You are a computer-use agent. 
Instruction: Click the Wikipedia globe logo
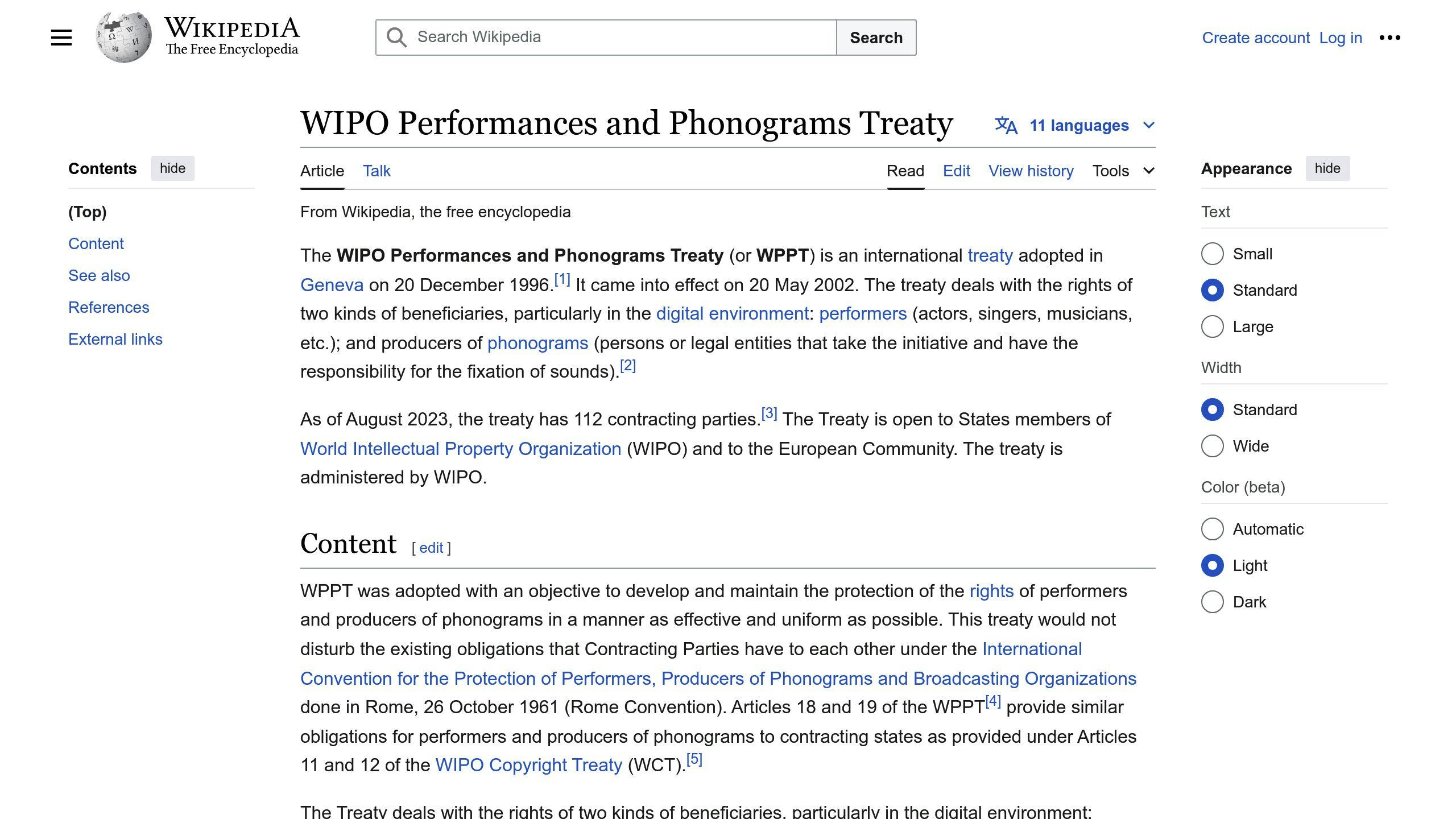pyautogui.click(x=123, y=38)
